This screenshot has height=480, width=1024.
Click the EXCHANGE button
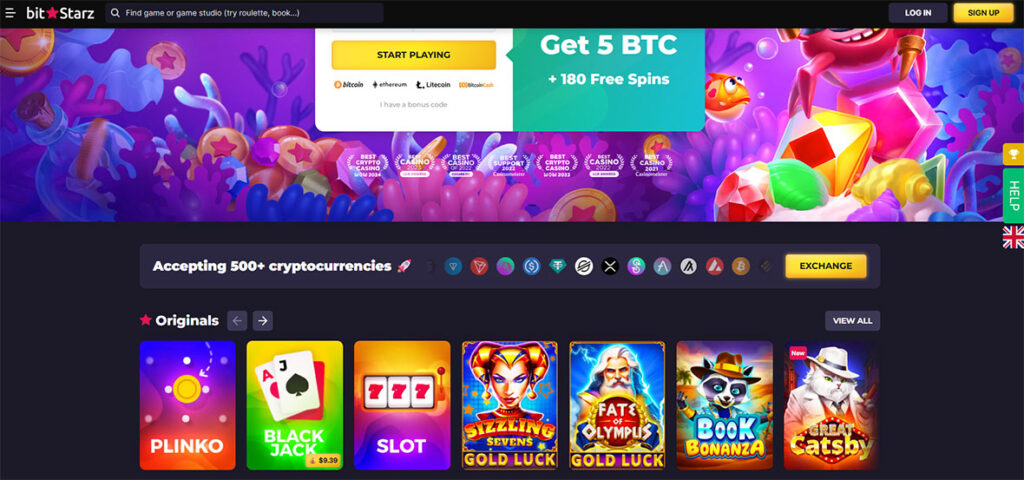825,266
